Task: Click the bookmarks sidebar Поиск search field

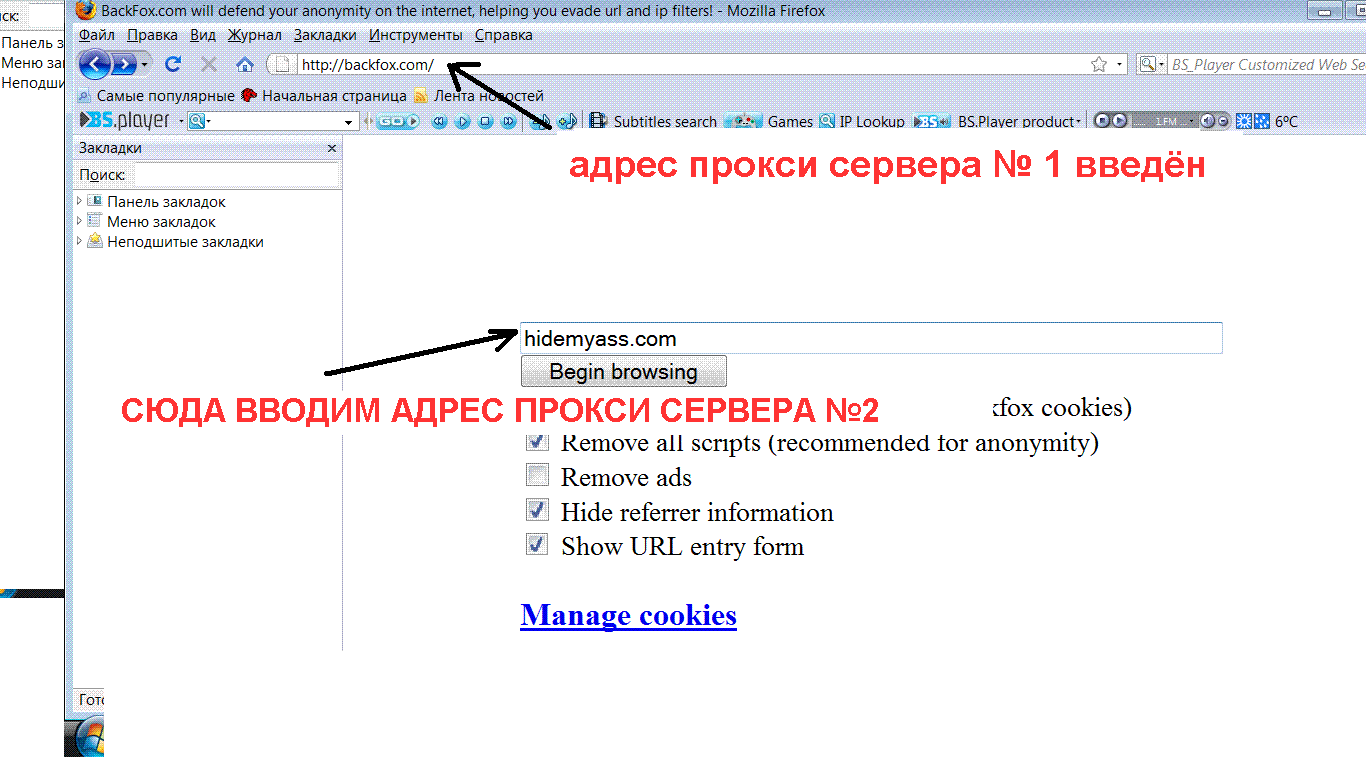Action: (x=237, y=175)
